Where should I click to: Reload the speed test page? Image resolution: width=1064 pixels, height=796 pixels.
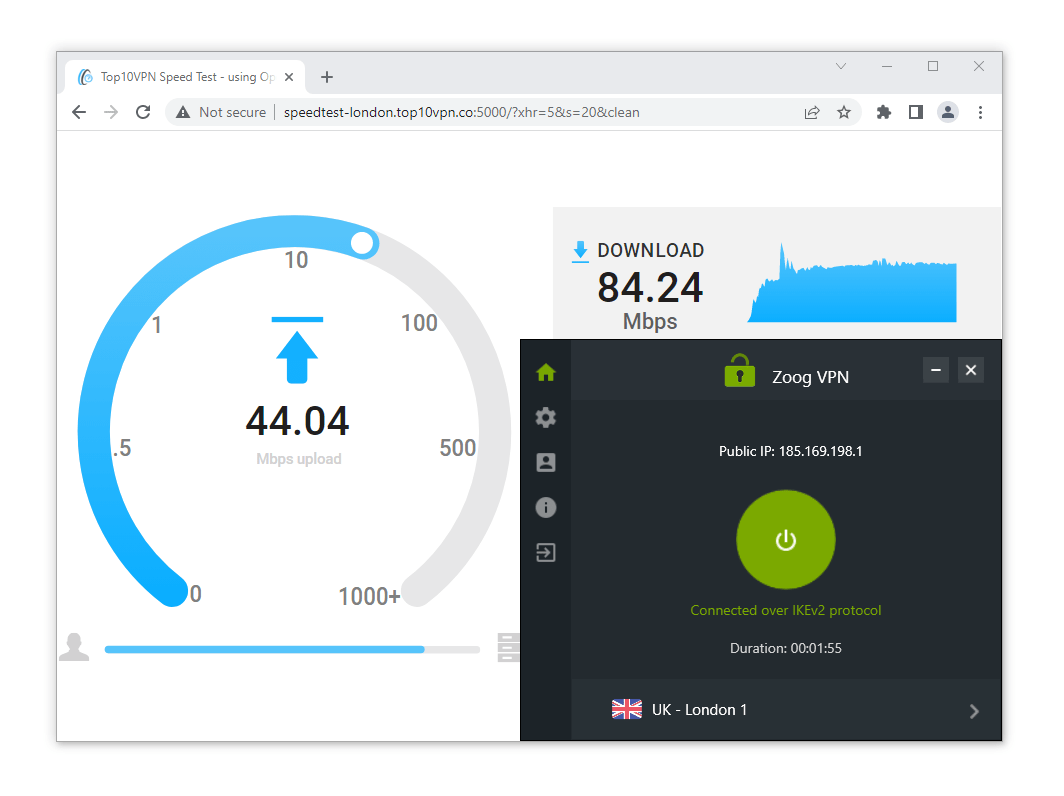[x=143, y=112]
